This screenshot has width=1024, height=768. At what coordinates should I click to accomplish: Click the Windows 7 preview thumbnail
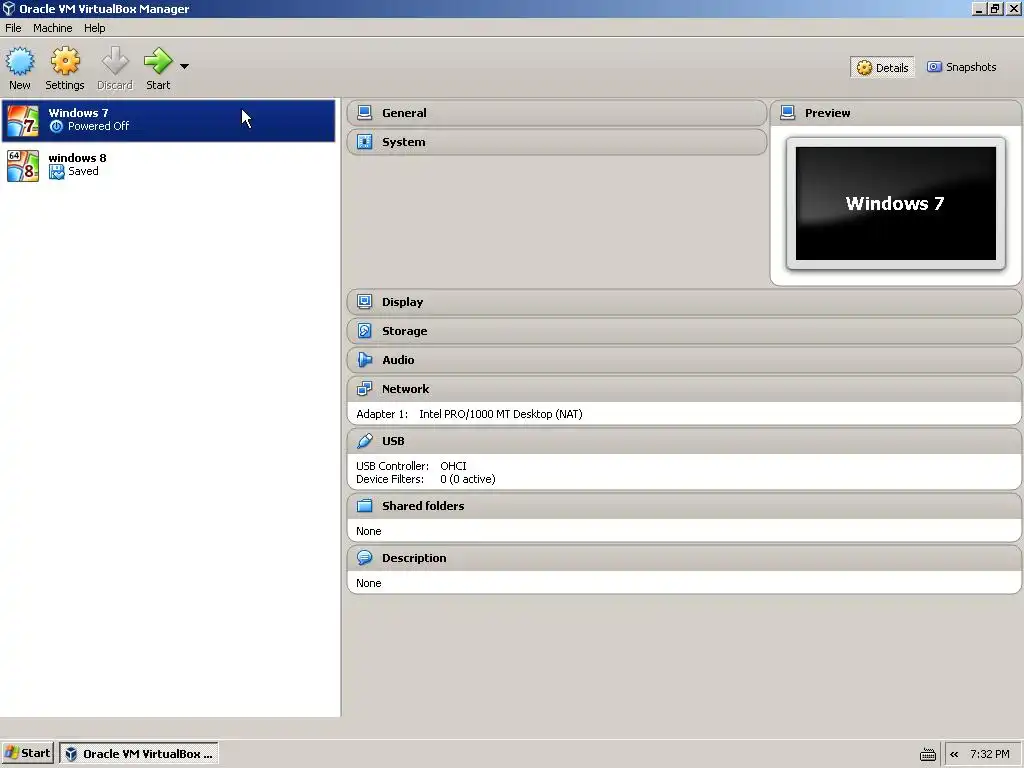(x=896, y=204)
